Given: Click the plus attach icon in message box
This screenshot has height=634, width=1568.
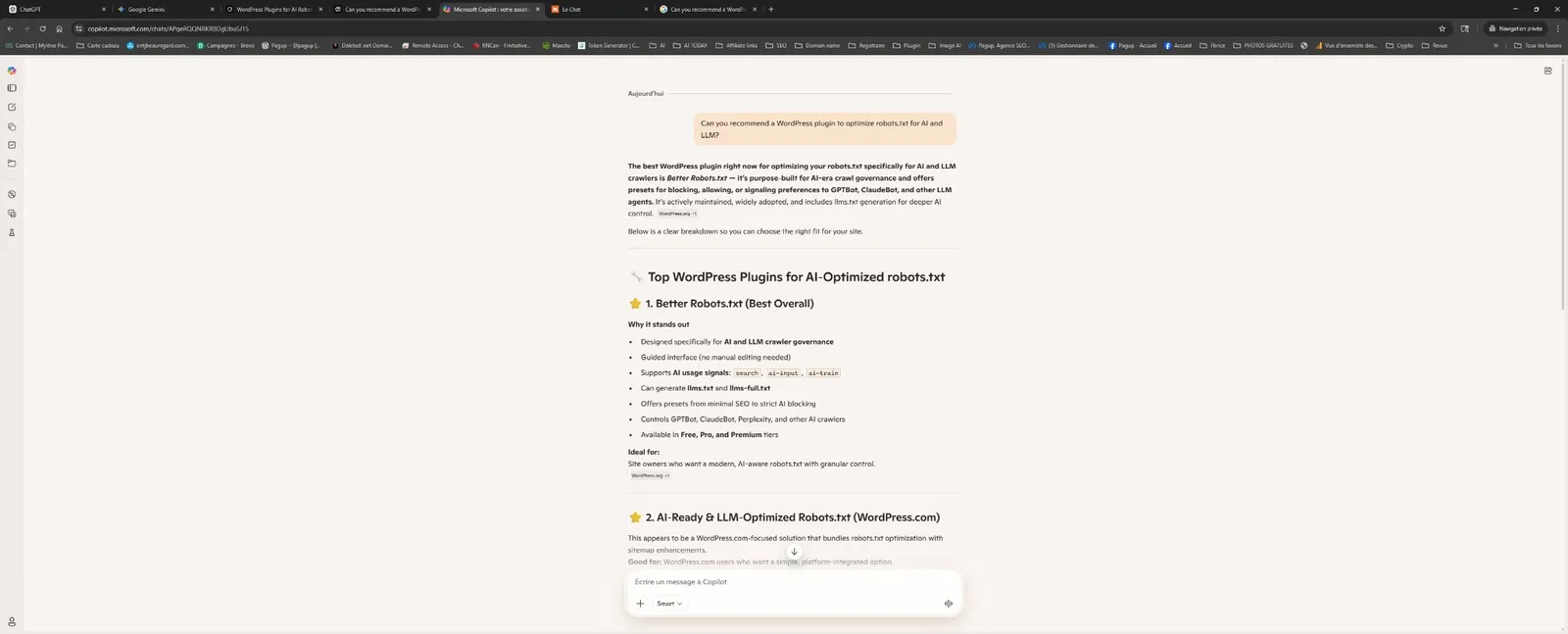Looking at the screenshot, I should click(640, 604).
